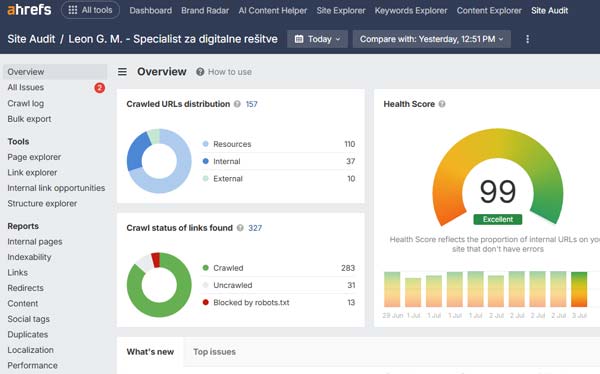Open the Today date dropdown
Image resolution: width=600 pixels, height=374 pixels.
click(x=317, y=39)
